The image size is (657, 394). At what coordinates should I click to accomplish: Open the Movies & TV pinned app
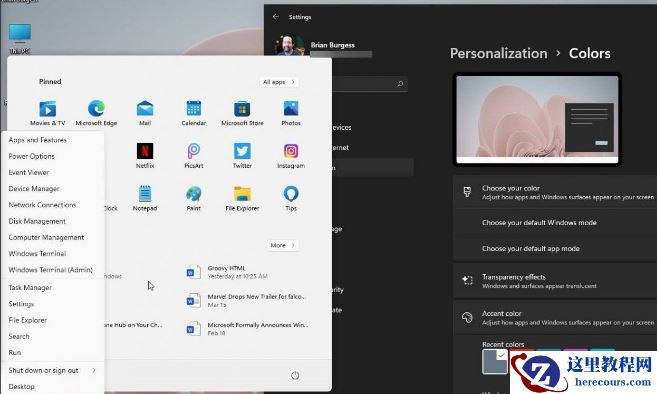pos(47,109)
